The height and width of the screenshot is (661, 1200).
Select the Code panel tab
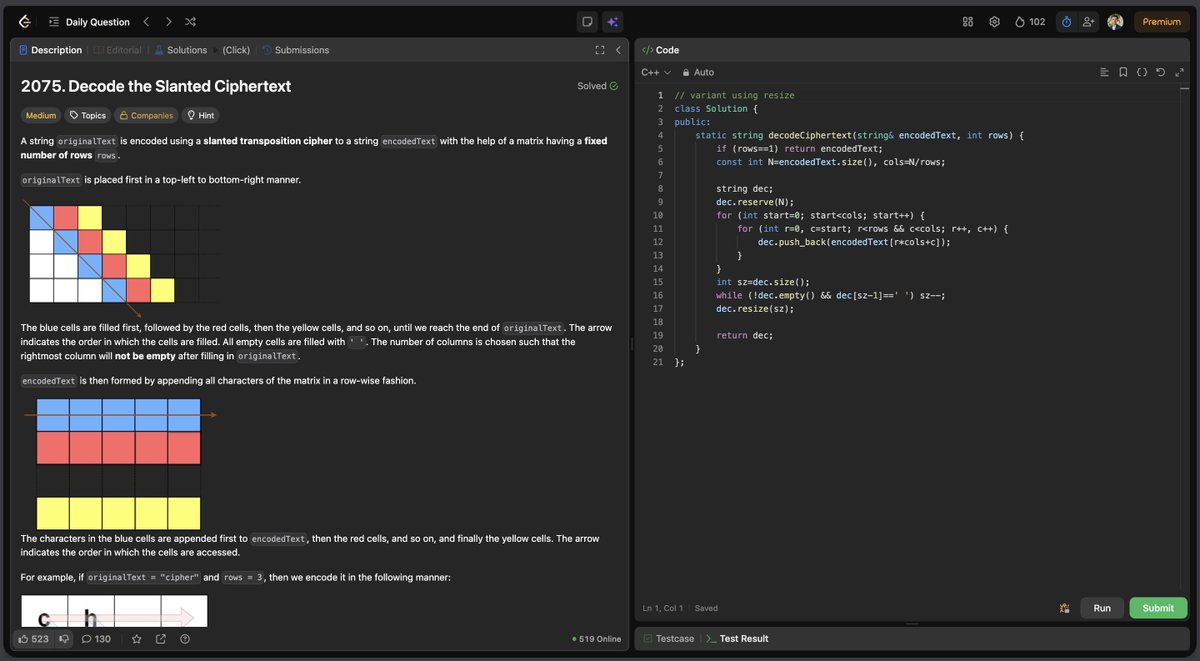[x=660, y=50]
